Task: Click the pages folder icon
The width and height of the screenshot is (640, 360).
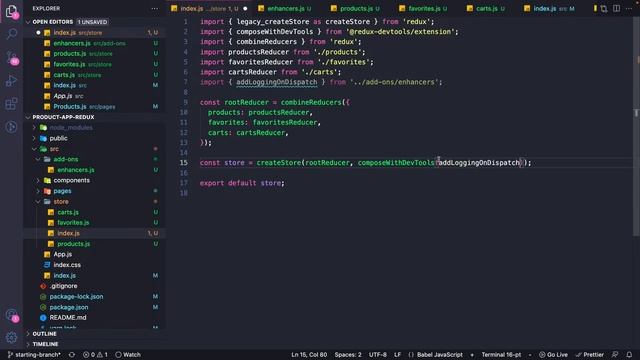Action: point(47,191)
